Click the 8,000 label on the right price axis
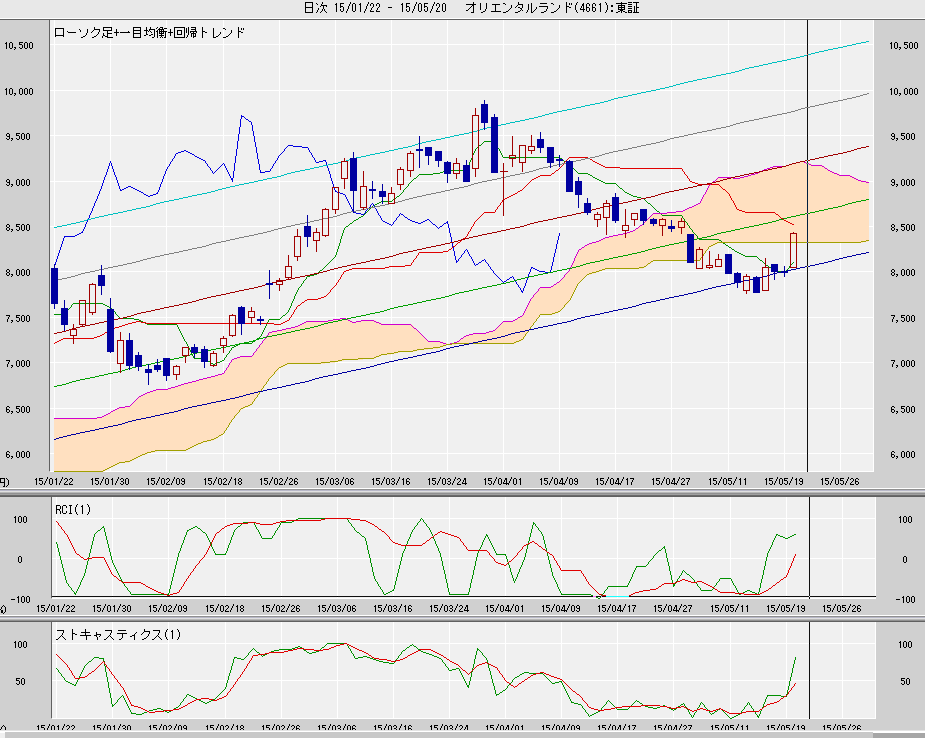The width and height of the screenshot is (925, 738). pyautogui.click(x=903, y=273)
